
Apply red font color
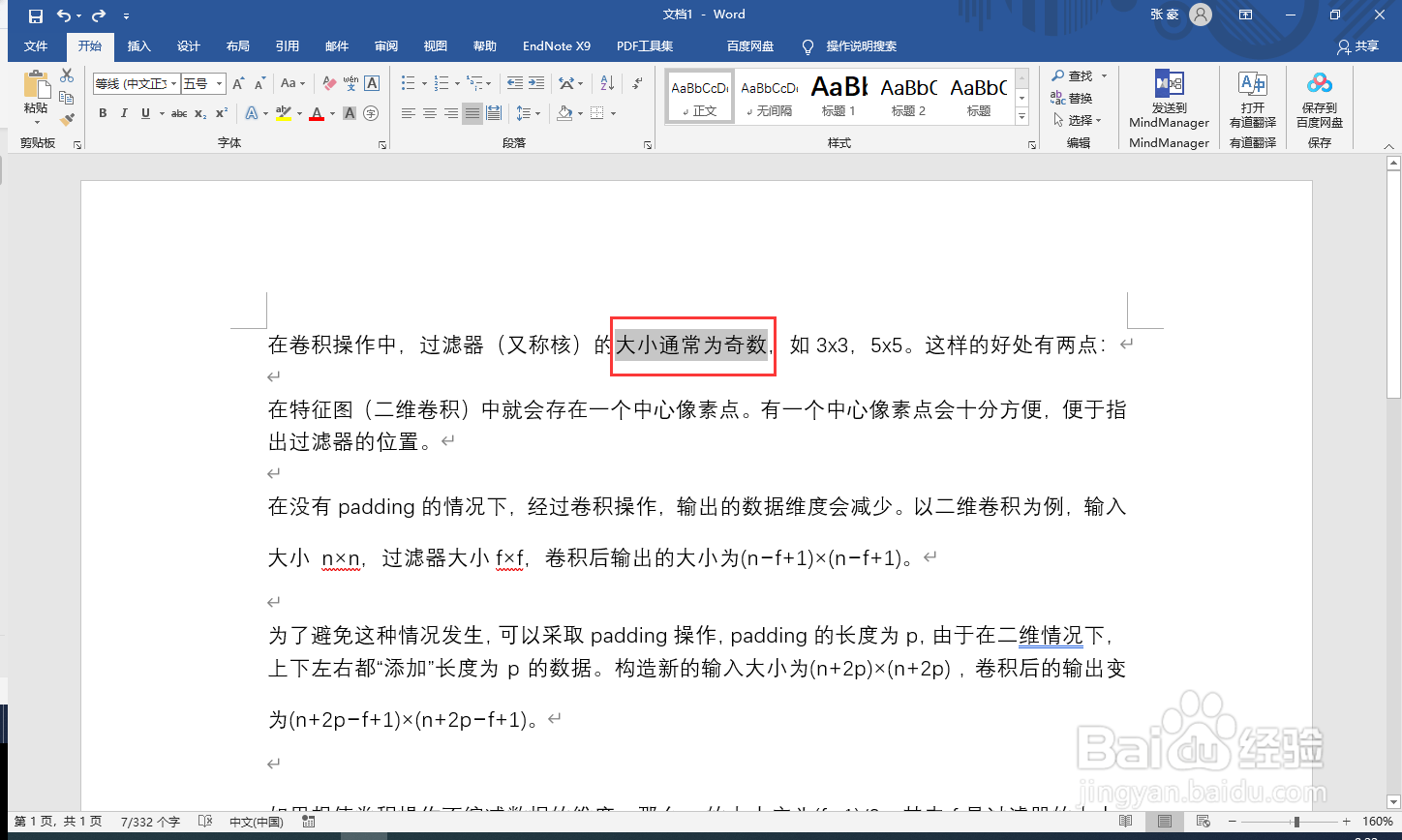point(317,113)
